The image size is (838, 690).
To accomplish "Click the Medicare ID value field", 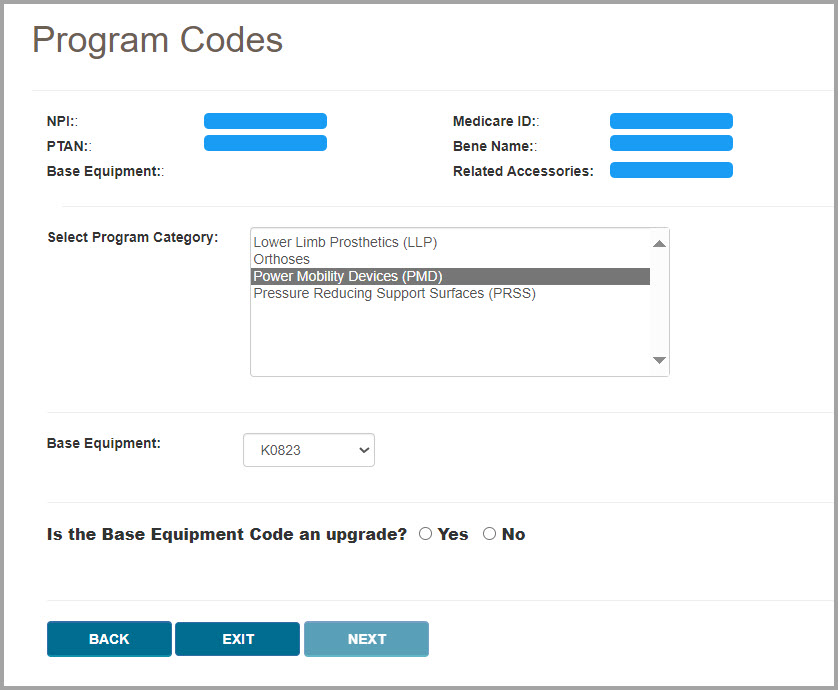I will (x=671, y=120).
